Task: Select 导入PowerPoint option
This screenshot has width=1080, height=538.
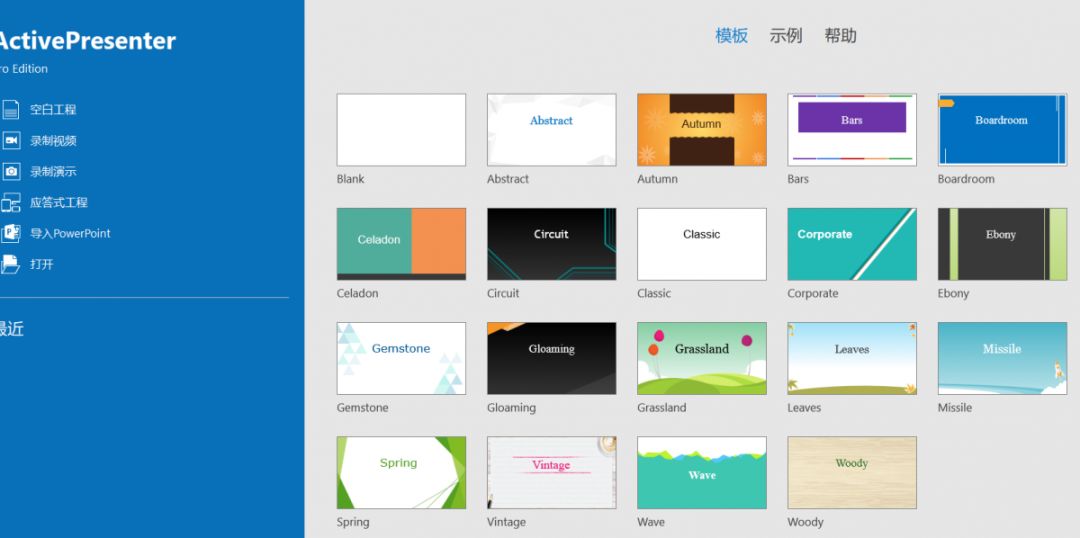Action: pyautogui.click(x=70, y=234)
